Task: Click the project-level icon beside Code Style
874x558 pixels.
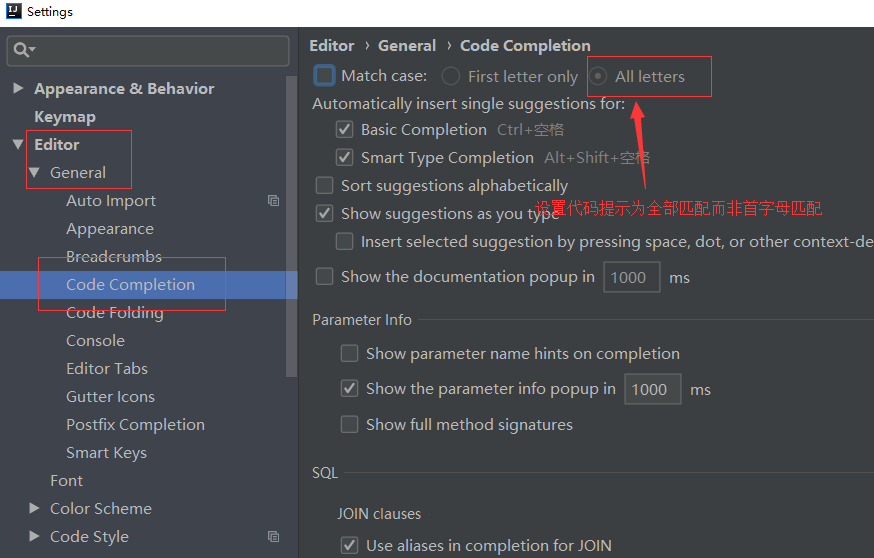Action: coord(273,536)
